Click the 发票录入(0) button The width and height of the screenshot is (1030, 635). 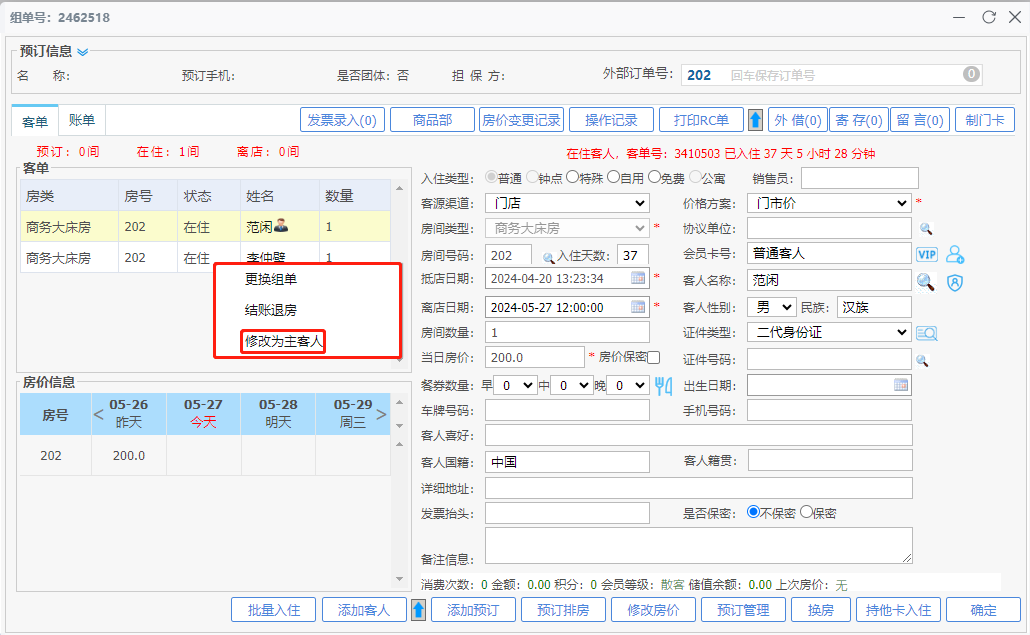342,120
